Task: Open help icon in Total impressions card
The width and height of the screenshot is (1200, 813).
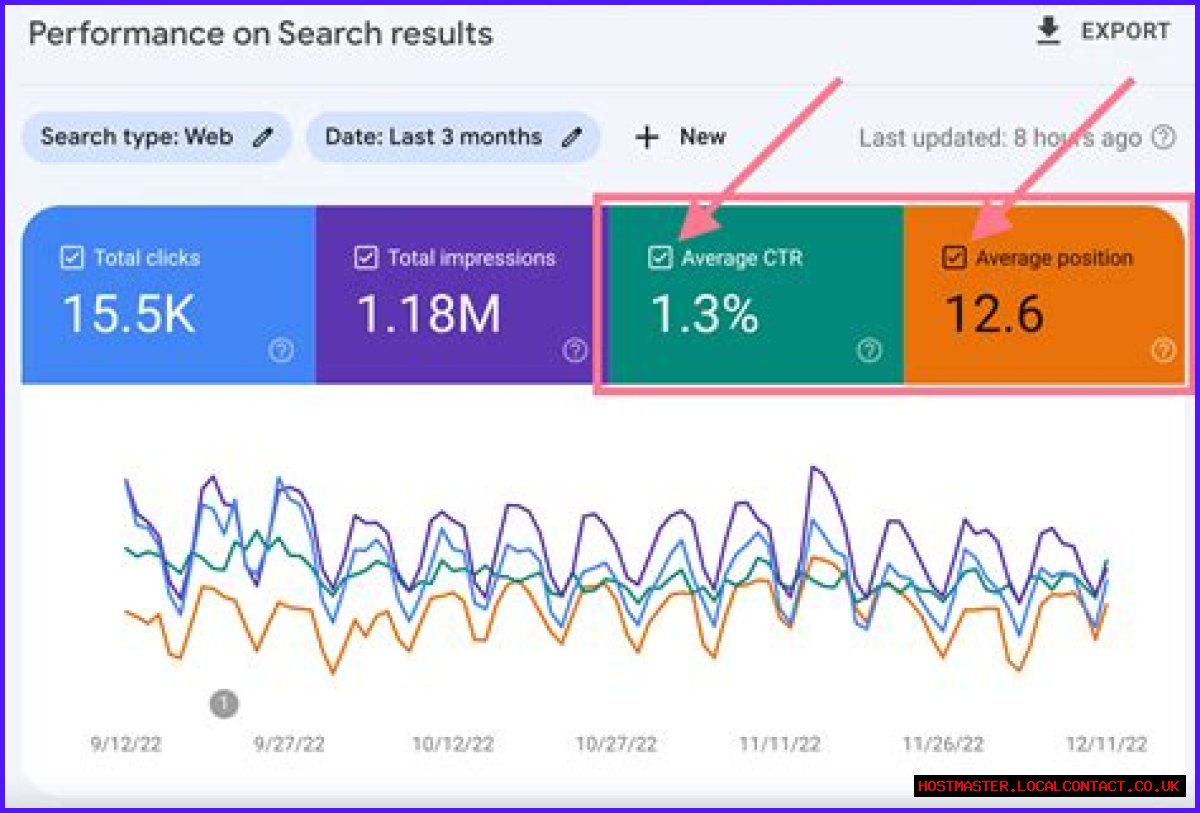Action: pyautogui.click(x=575, y=350)
